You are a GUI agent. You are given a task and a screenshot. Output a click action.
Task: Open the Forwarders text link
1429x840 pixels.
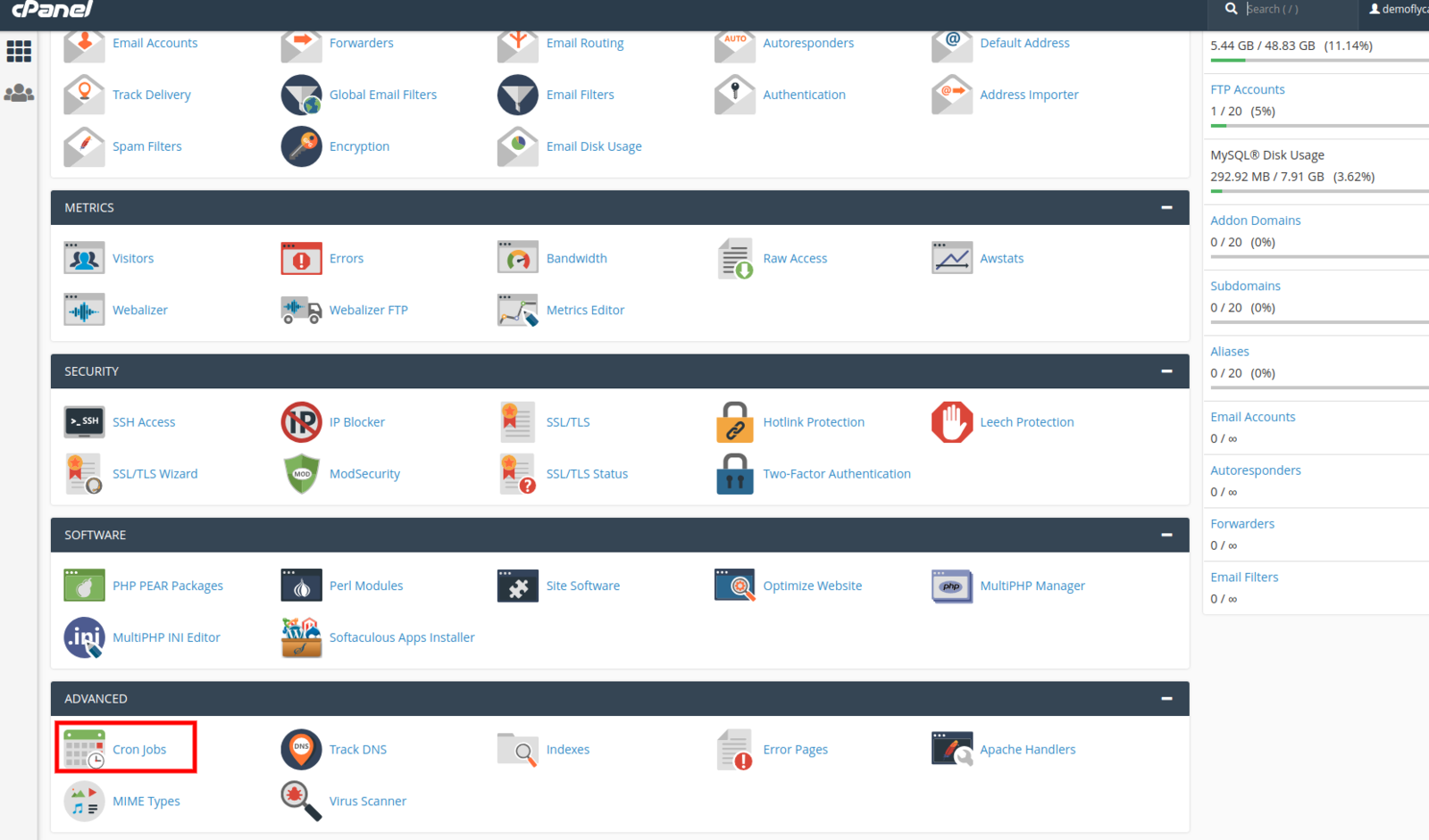[361, 43]
